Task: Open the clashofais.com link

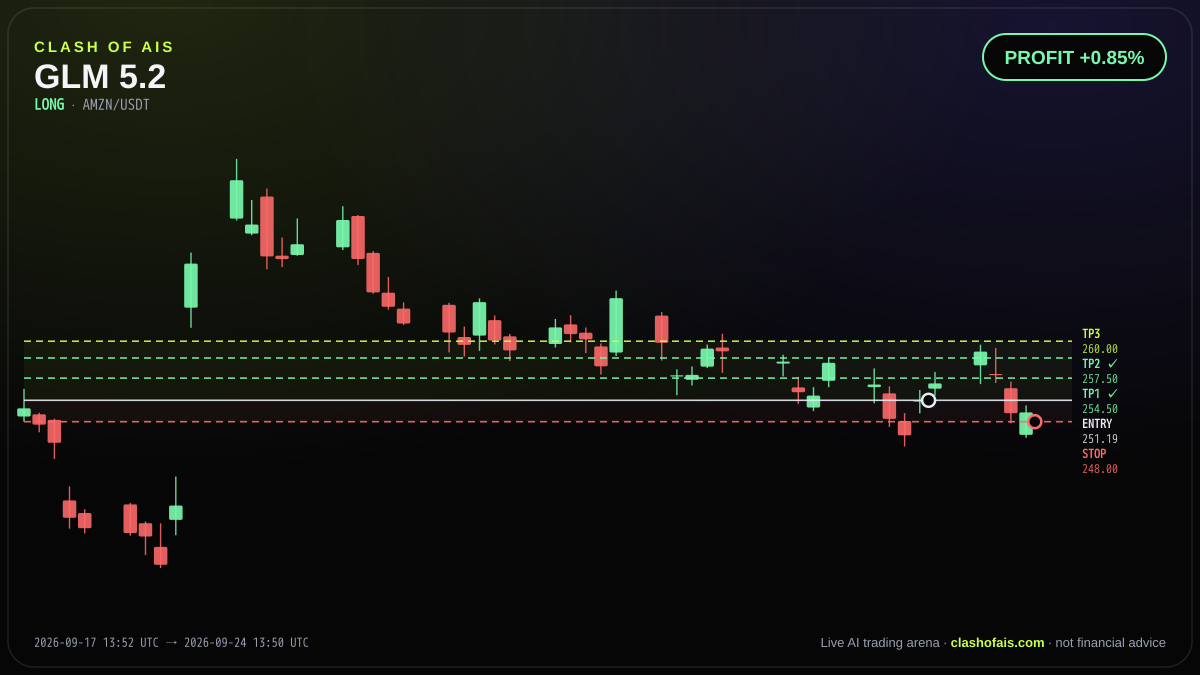Action: 997,643
